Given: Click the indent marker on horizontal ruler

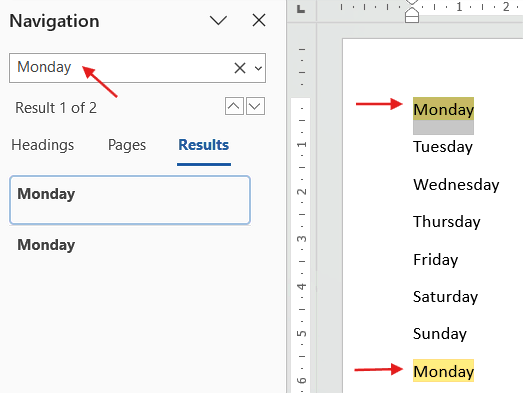Looking at the screenshot, I should 412,13.
